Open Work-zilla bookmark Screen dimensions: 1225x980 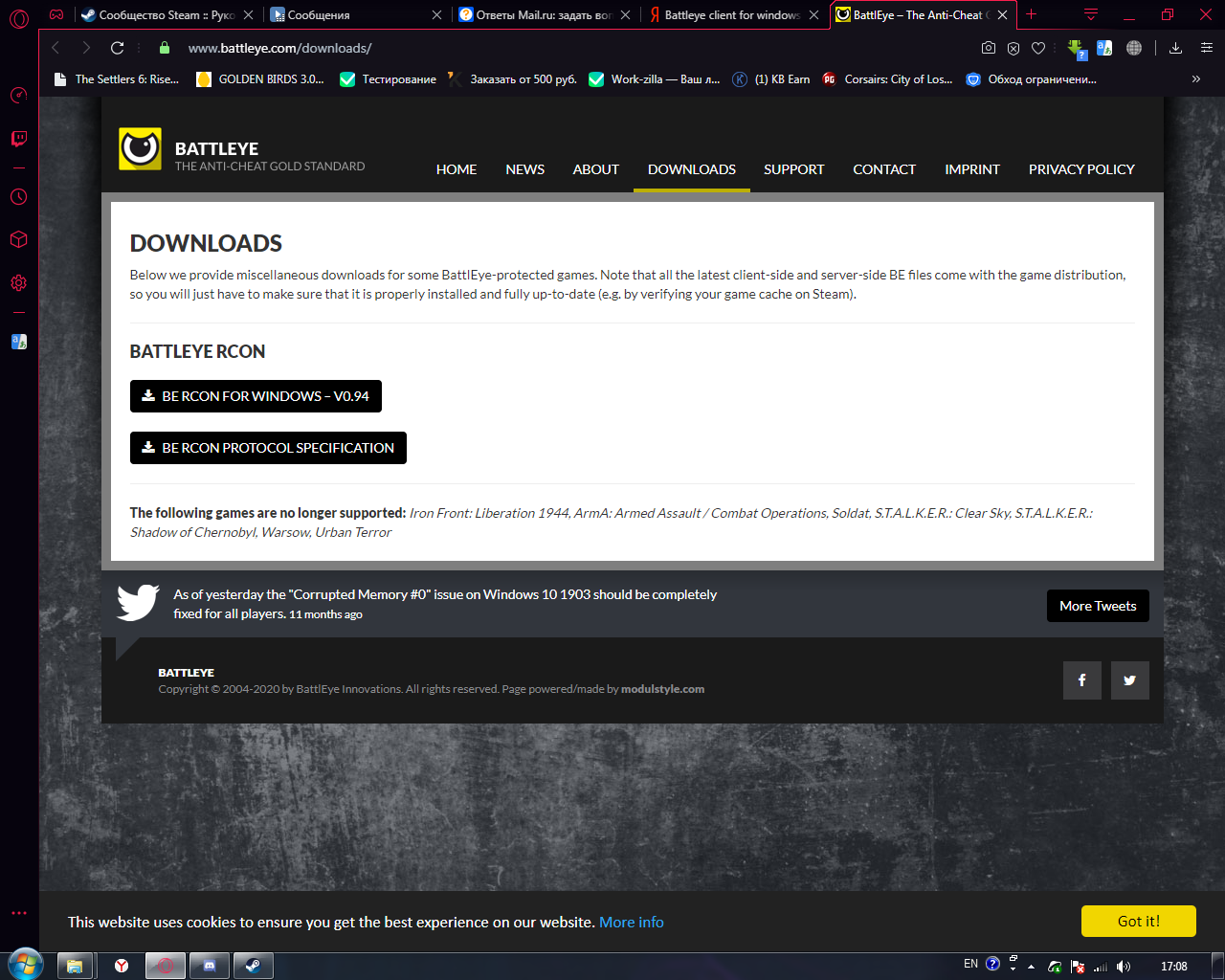pyautogui.click(x=655, y=79)
